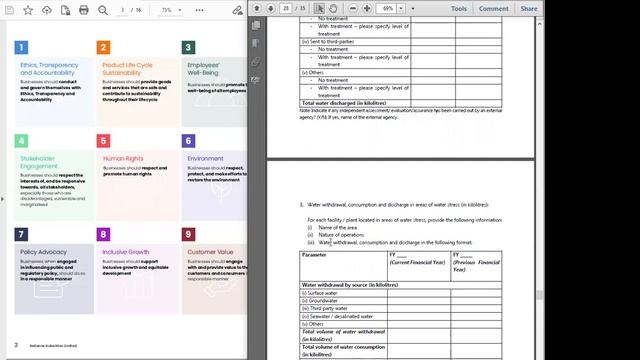Click 'Water withdrawal by source' table header row
Image resolution: width=640 pixels, height=360 pixels.
(x=400, y=285)
